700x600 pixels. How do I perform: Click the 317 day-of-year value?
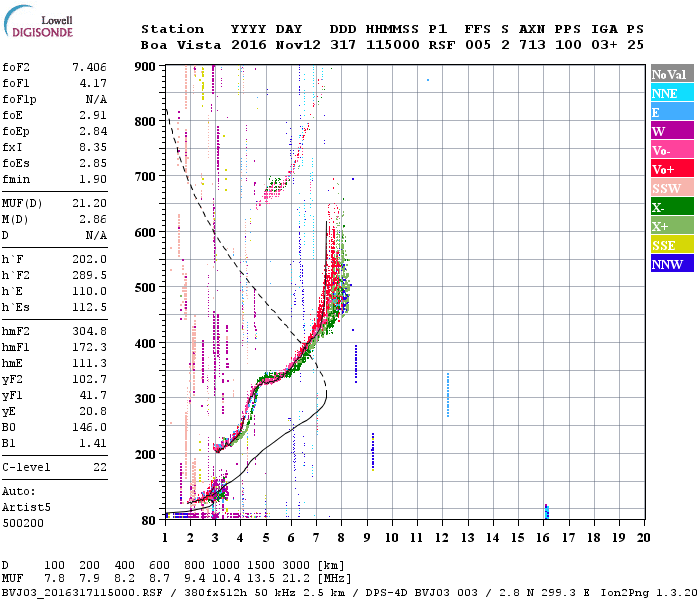(343, 45)
